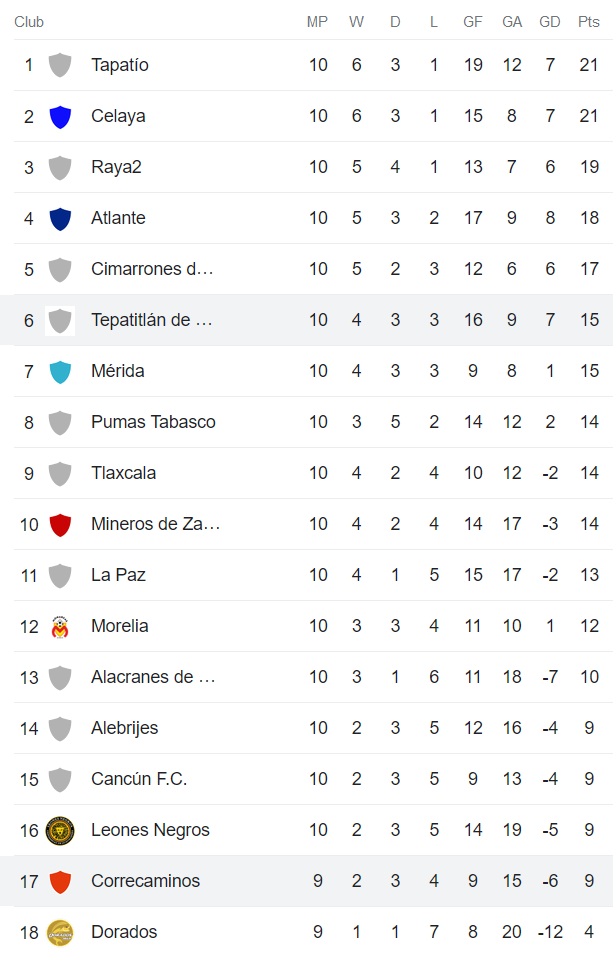Click the Atlante dark blue crest
The width and height of the screenshot is (613, 962).
[60, 218]
